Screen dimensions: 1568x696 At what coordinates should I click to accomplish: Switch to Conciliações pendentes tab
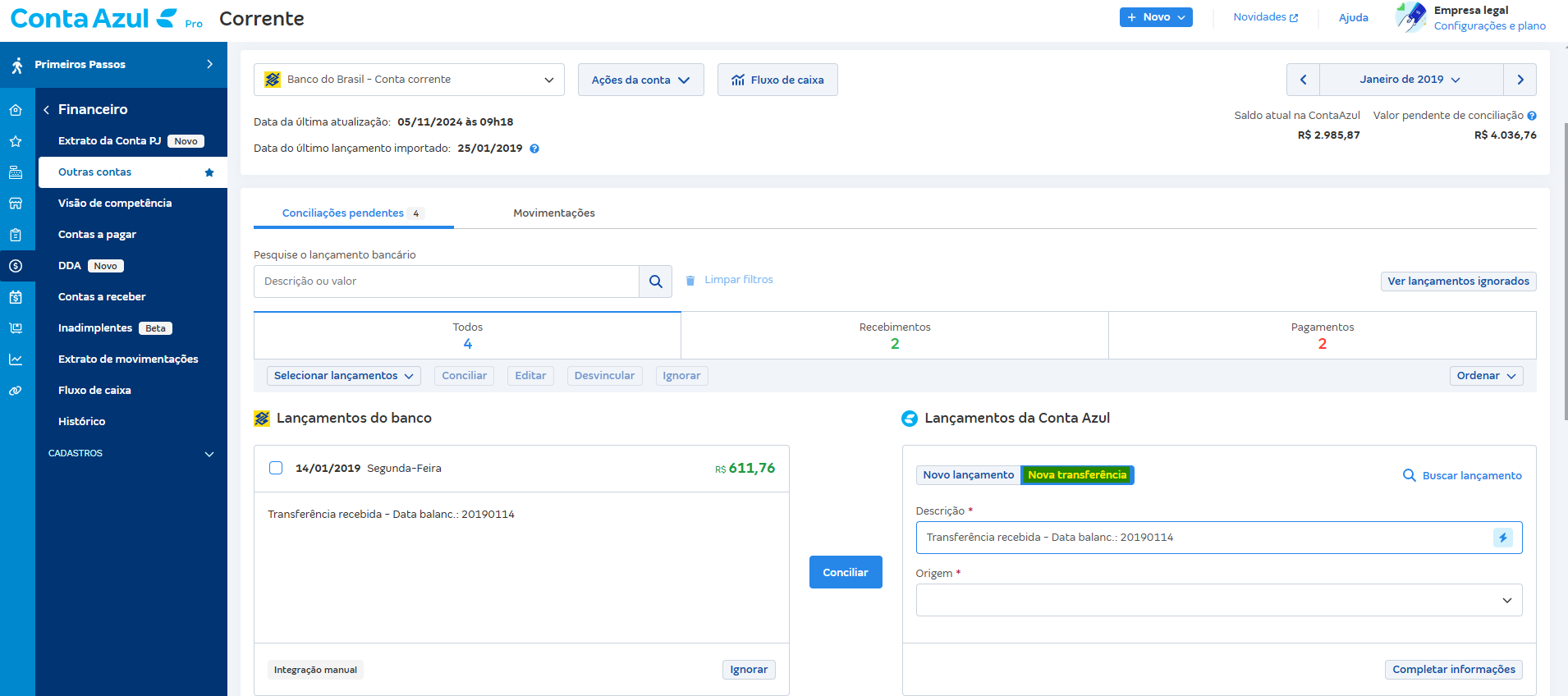tap(353, 213)
